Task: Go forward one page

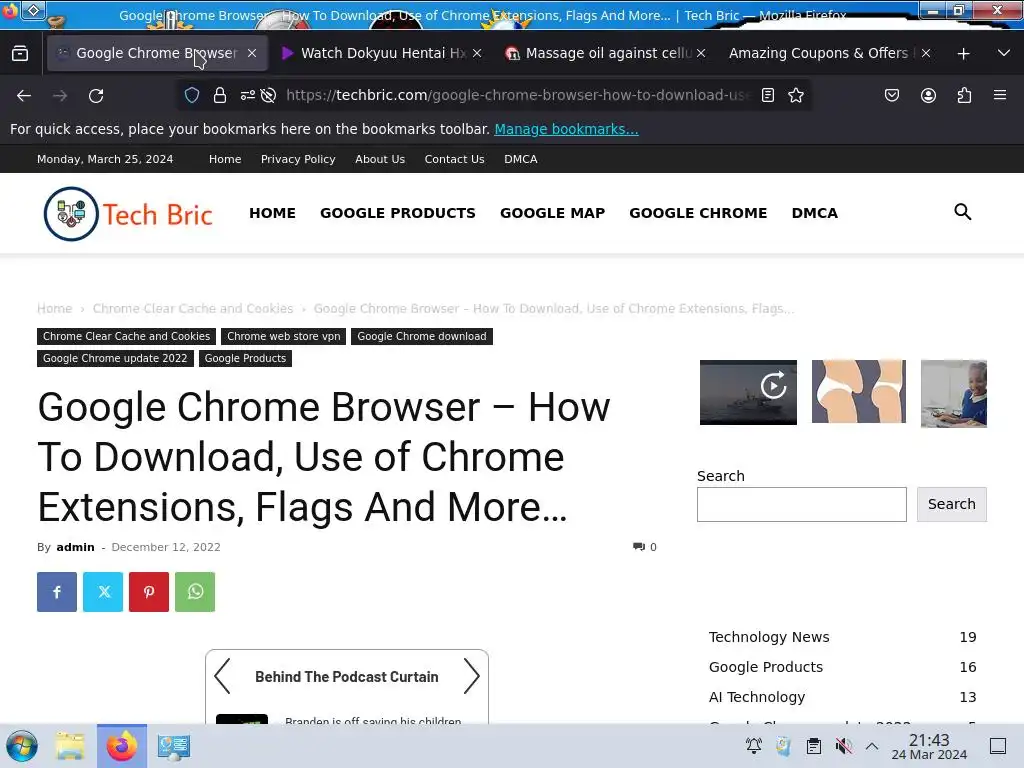Action: coord(60,96)
